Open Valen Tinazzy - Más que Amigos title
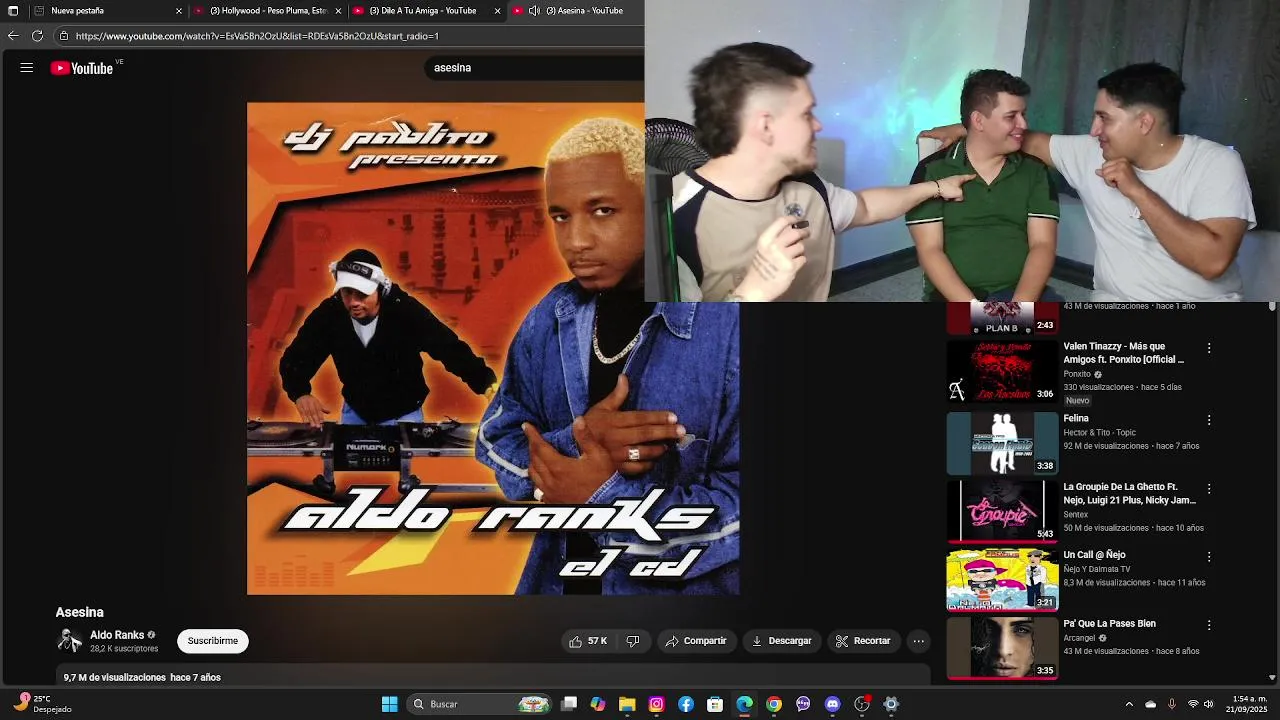Image resolution: width=1280 pixels, height=720 pixels. point(1123,353)
